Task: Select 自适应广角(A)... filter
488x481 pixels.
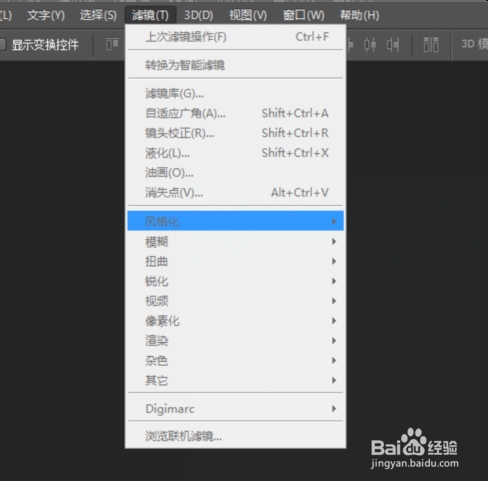Action: coord(235,113)
